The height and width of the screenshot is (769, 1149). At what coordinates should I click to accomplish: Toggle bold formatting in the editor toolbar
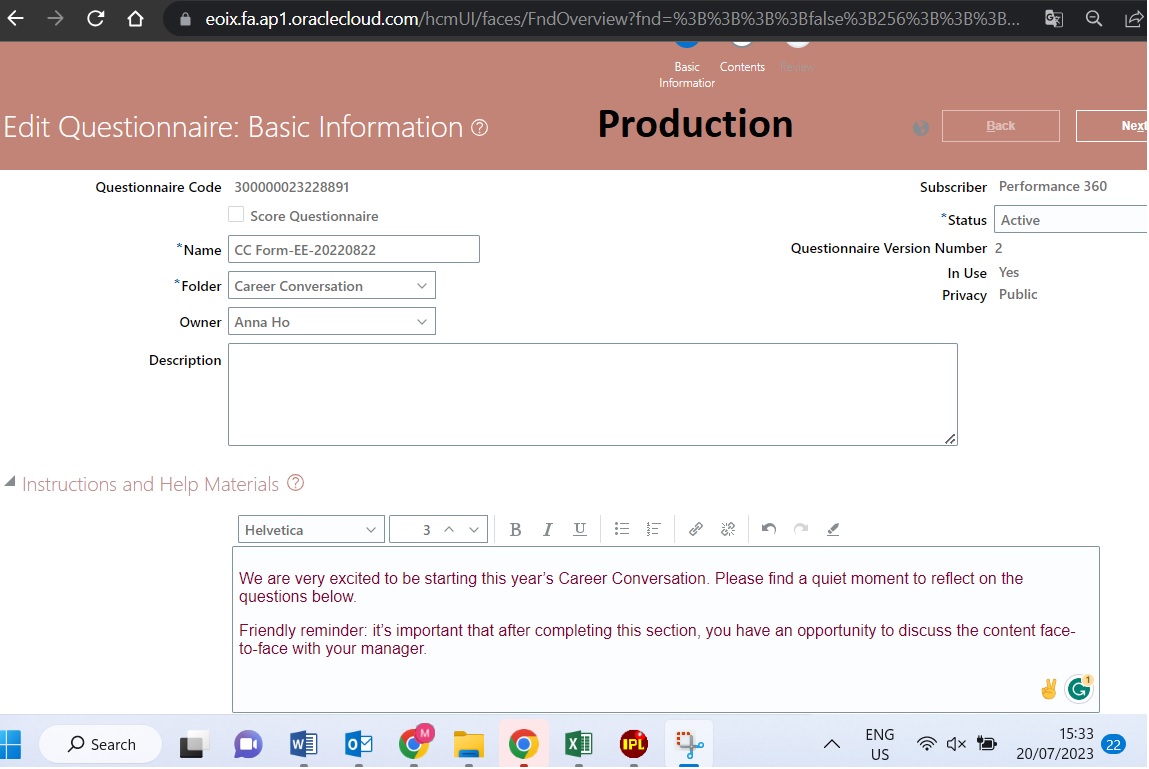tap(515, 529)
